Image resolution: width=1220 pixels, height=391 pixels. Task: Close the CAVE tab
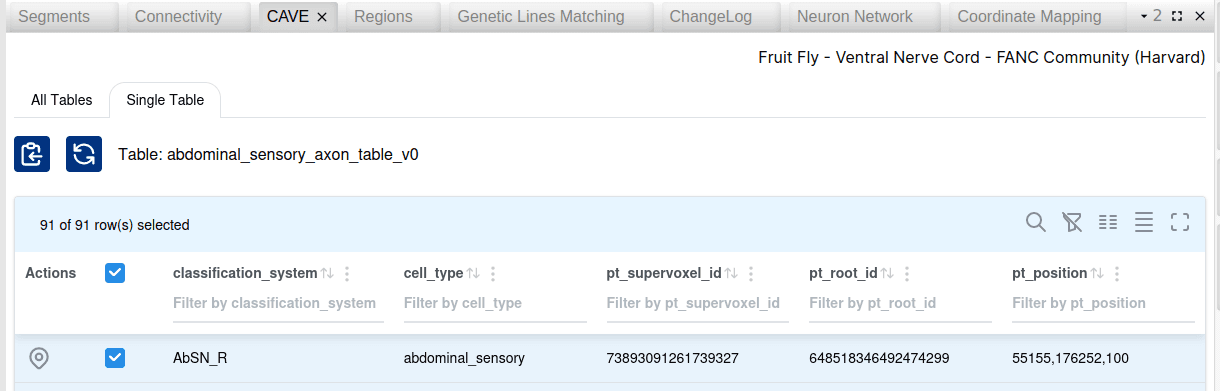(322, 17)
